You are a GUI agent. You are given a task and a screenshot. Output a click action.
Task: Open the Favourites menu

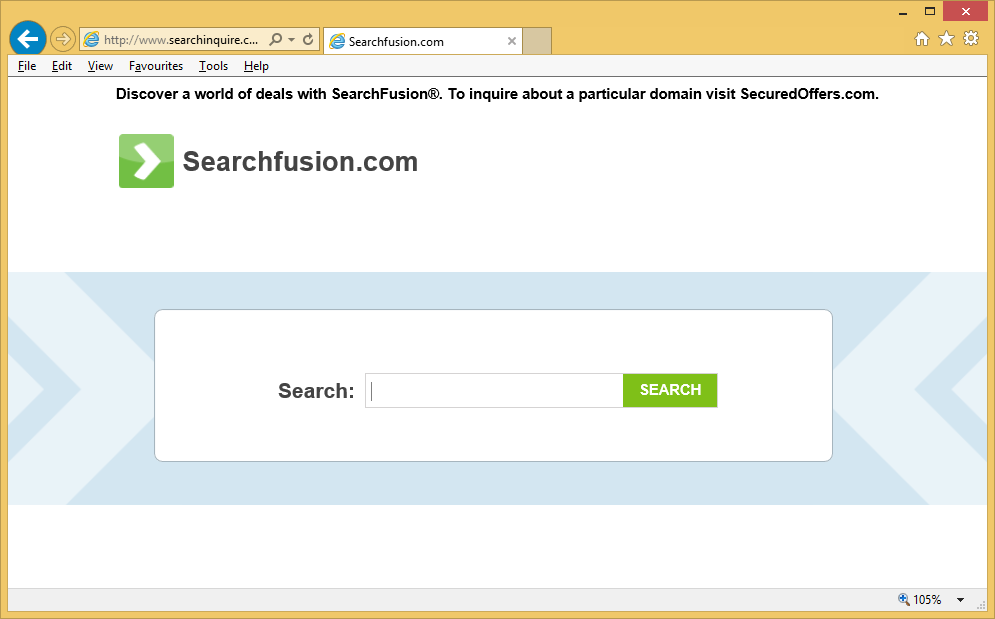tap(156, 66)
